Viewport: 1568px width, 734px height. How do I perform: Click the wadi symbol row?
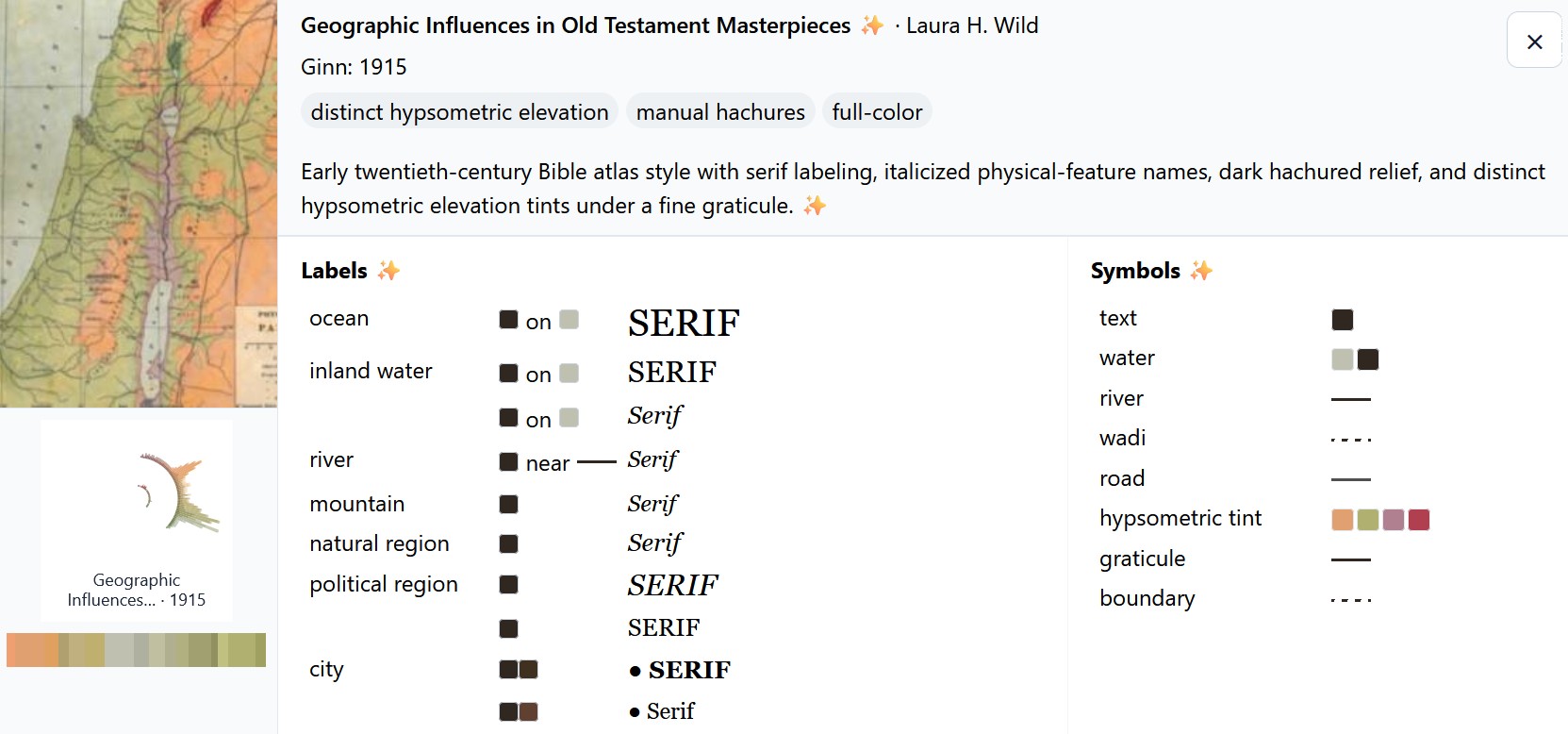1235,439
